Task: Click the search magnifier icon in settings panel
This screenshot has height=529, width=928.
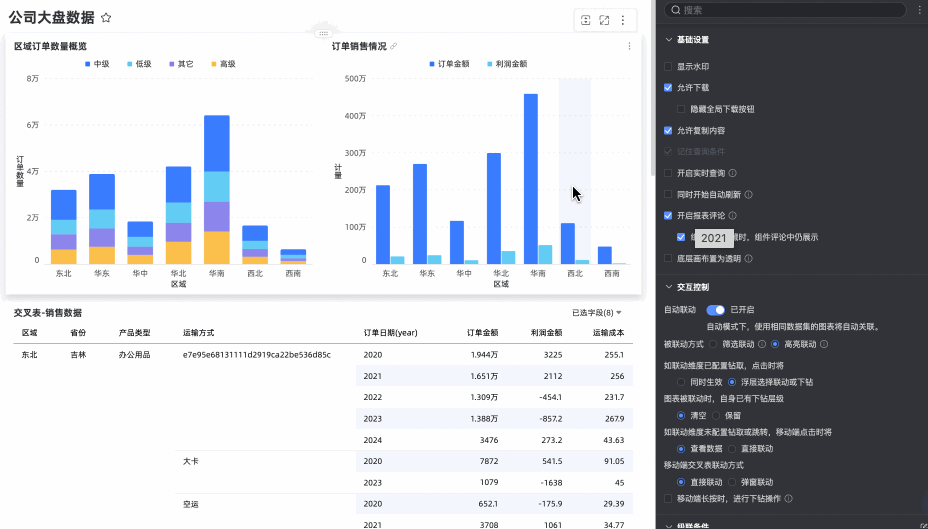Action: [x=675, y=10]
